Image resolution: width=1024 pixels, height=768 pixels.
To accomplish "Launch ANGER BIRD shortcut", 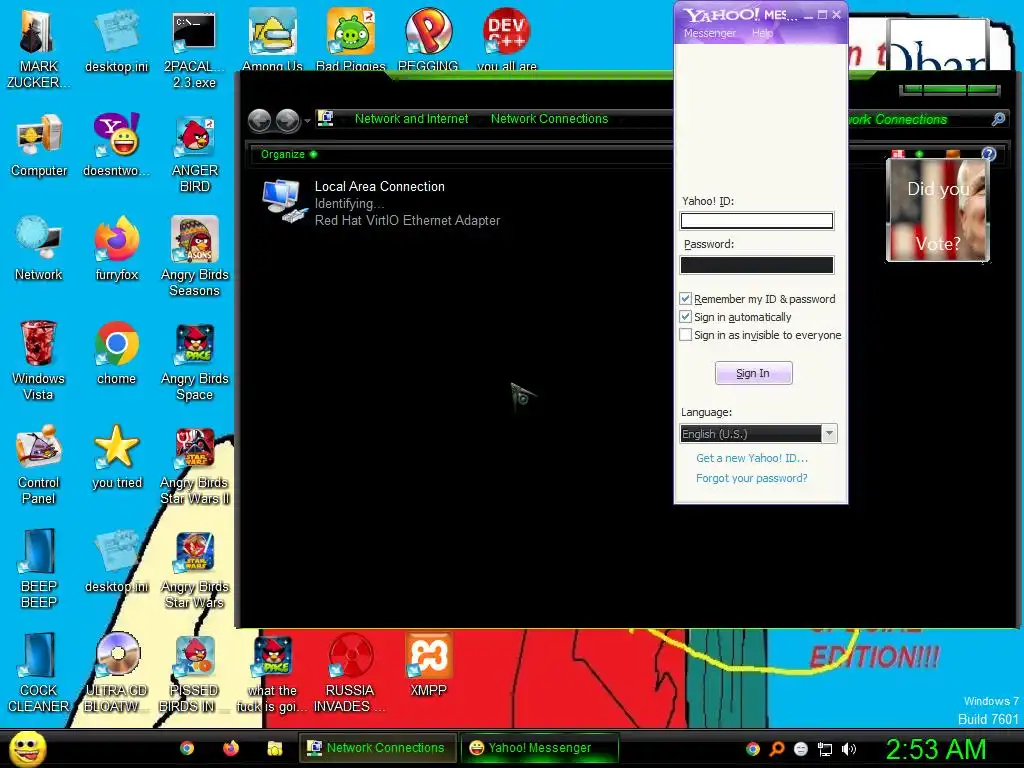I will (195, 153).
